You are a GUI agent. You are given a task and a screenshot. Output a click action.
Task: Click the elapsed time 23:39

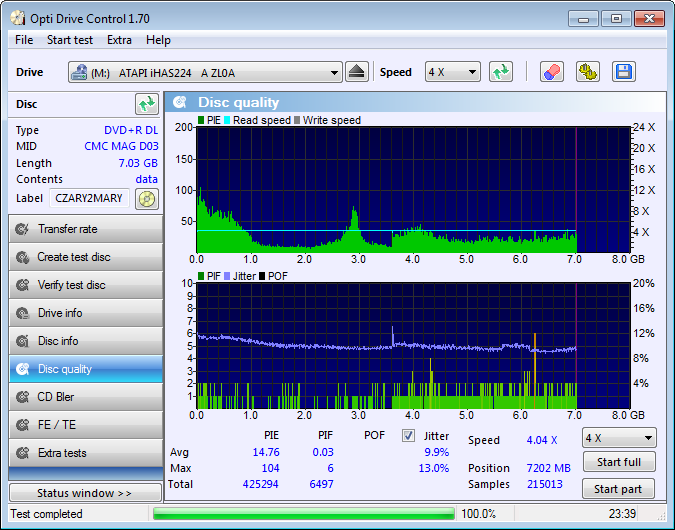pos(622,514)
